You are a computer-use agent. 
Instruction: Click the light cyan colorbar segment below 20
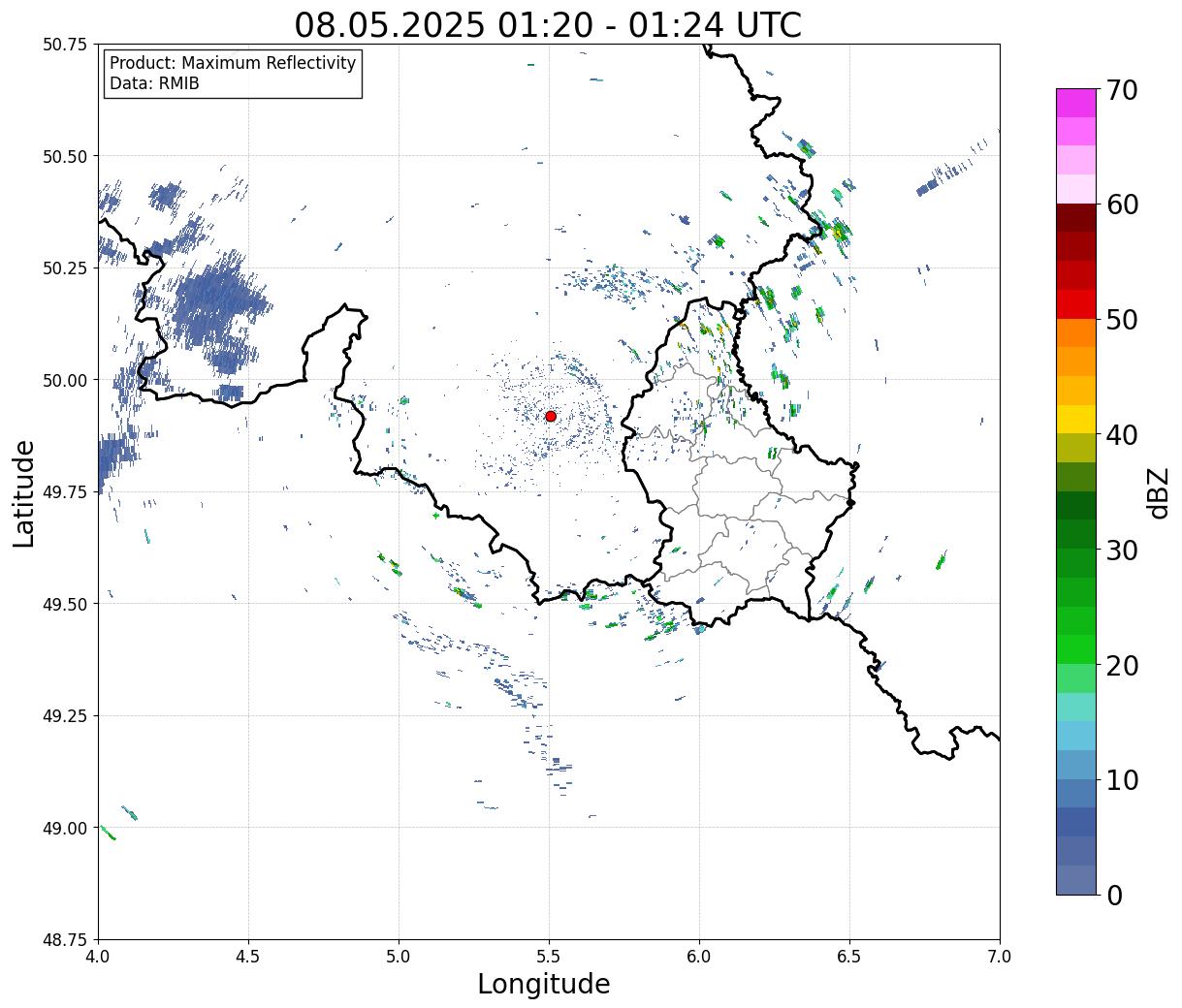click(x=1076, y=708)
